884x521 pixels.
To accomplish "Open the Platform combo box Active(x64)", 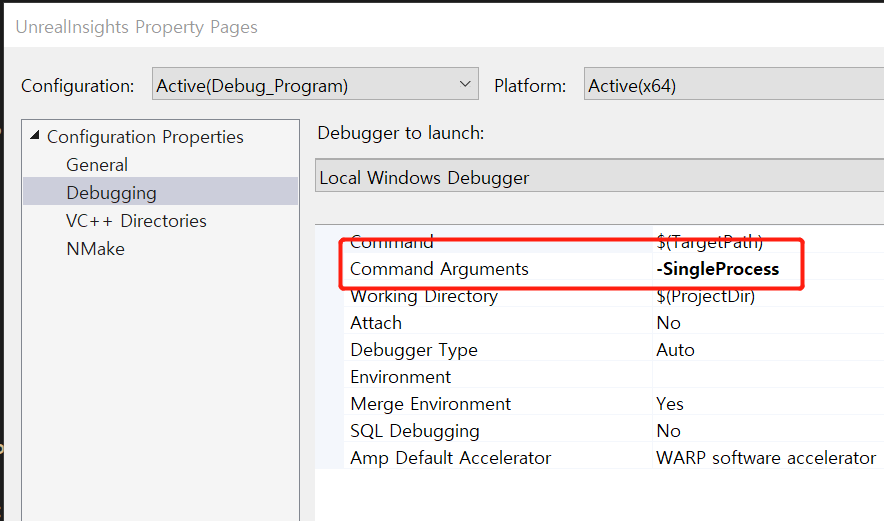I will (733, 84).
